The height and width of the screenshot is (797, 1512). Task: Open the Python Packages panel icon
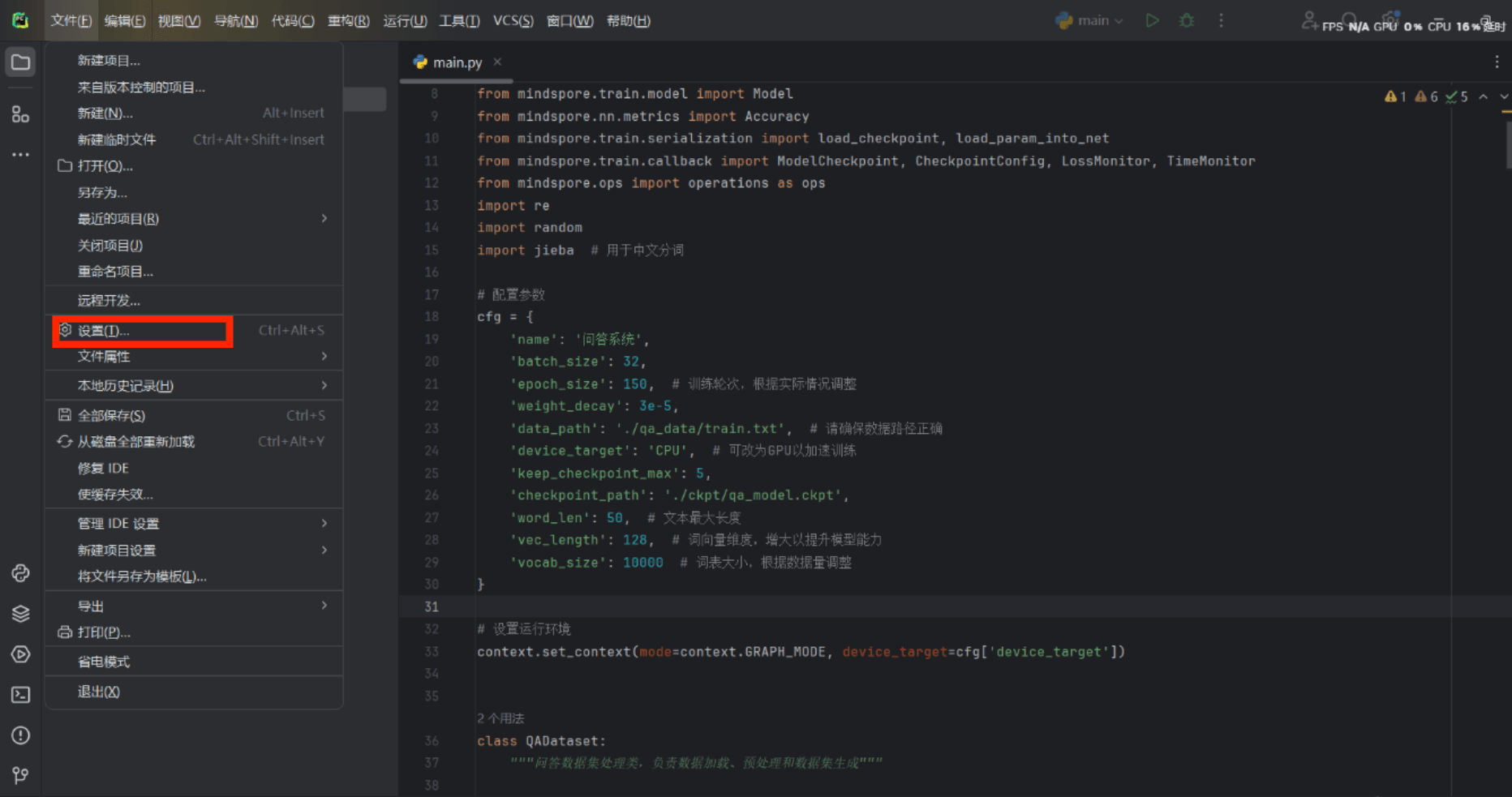click(20, 614)
